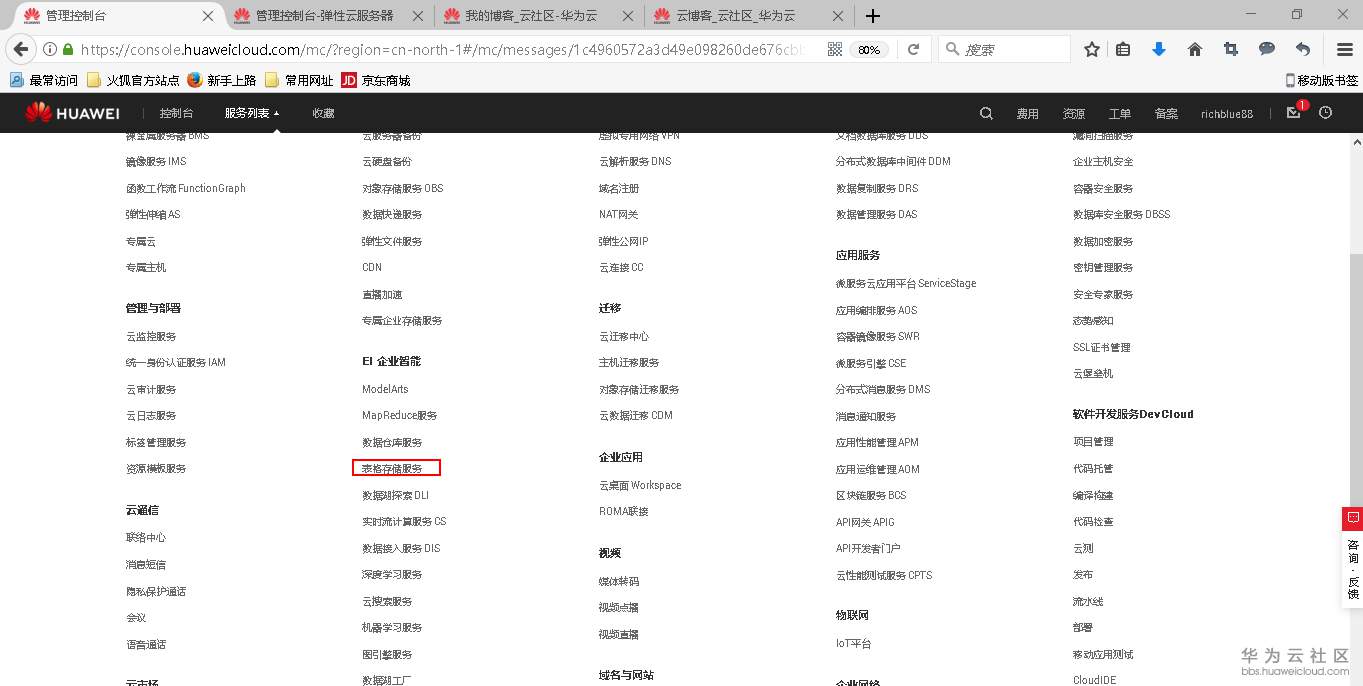Image resolution: width=1363 pixels, height=686 pixels.
Task: Open the red 咨询·反馈 envelope on right edge
Action: pyautogui.click(x=1352, y=518)
